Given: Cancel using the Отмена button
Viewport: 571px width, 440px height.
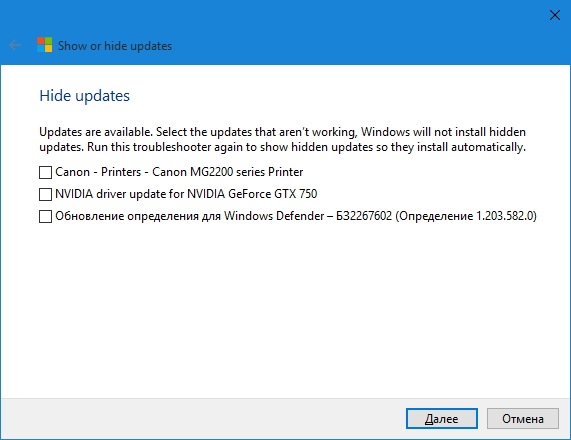Looking at the screenshot, I should (523, 419).
